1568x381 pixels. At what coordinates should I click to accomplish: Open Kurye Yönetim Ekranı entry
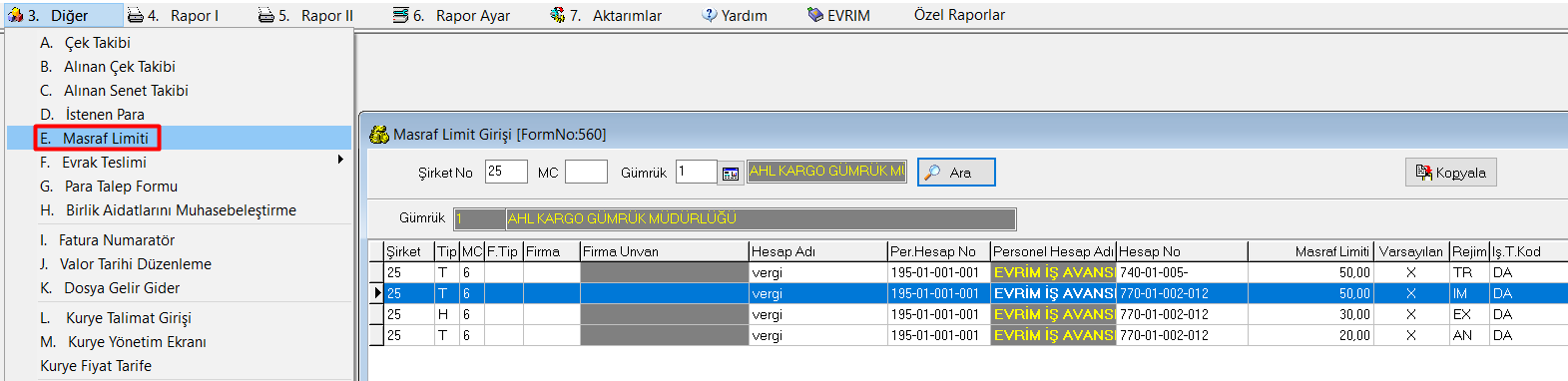[180, 342]
